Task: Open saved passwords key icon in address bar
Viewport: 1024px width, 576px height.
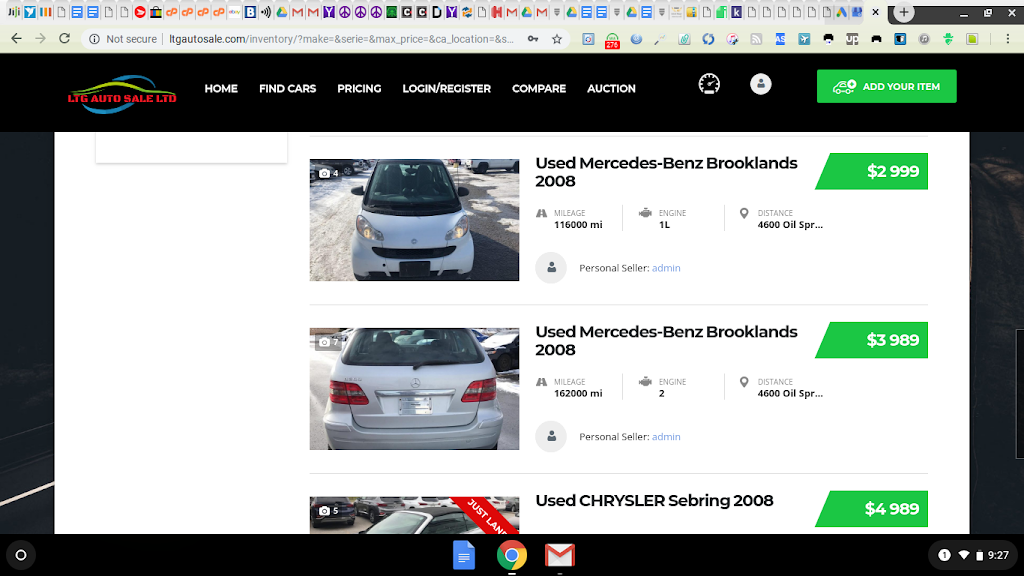Action: (533, 39)
